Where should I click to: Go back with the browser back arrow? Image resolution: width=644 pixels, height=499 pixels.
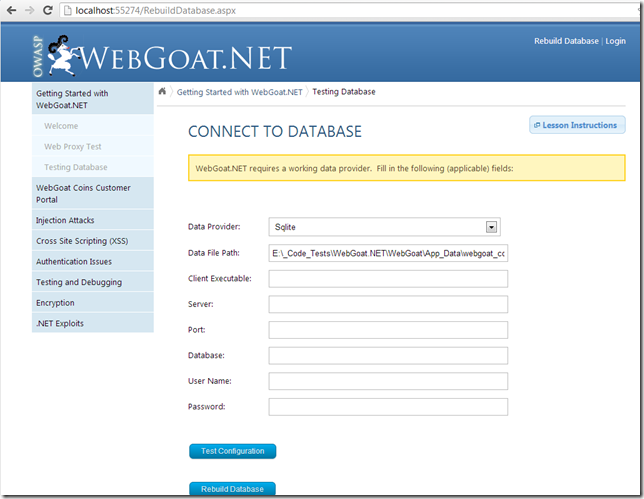click(x=11, y=10)
